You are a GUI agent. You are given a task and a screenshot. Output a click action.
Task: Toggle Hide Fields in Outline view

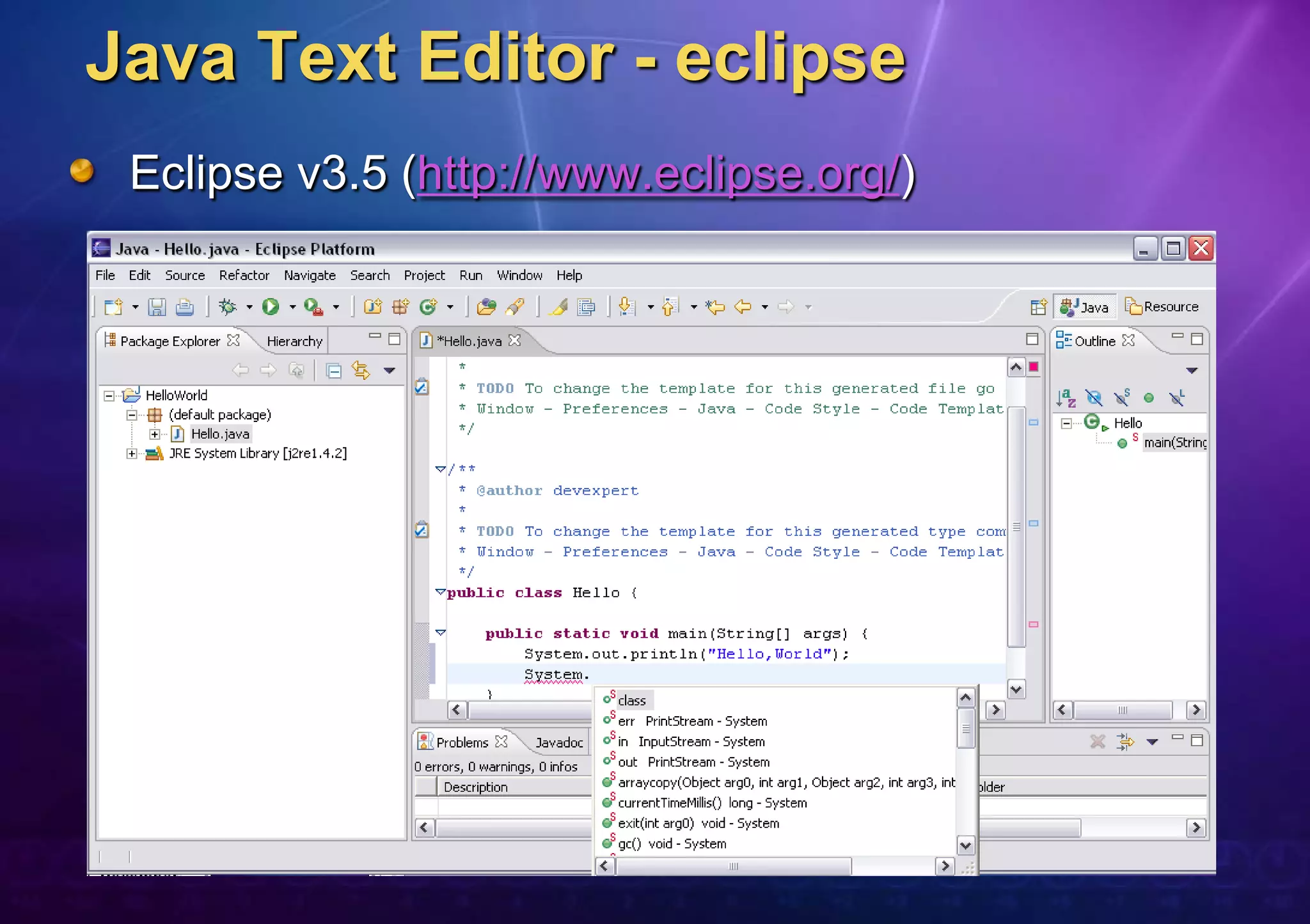tap(1094, 398)
